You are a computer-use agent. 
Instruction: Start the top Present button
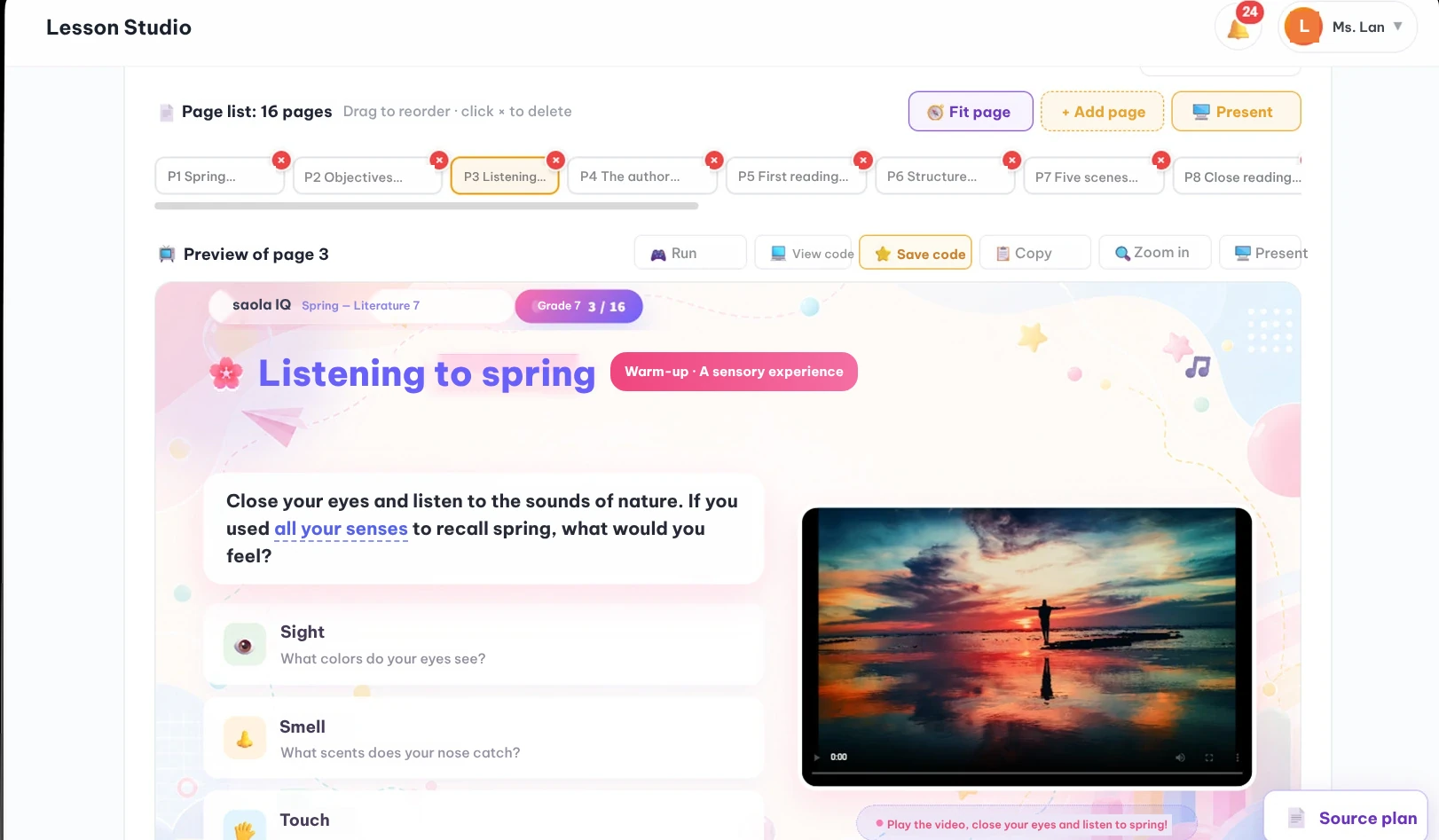(1236, 112)
